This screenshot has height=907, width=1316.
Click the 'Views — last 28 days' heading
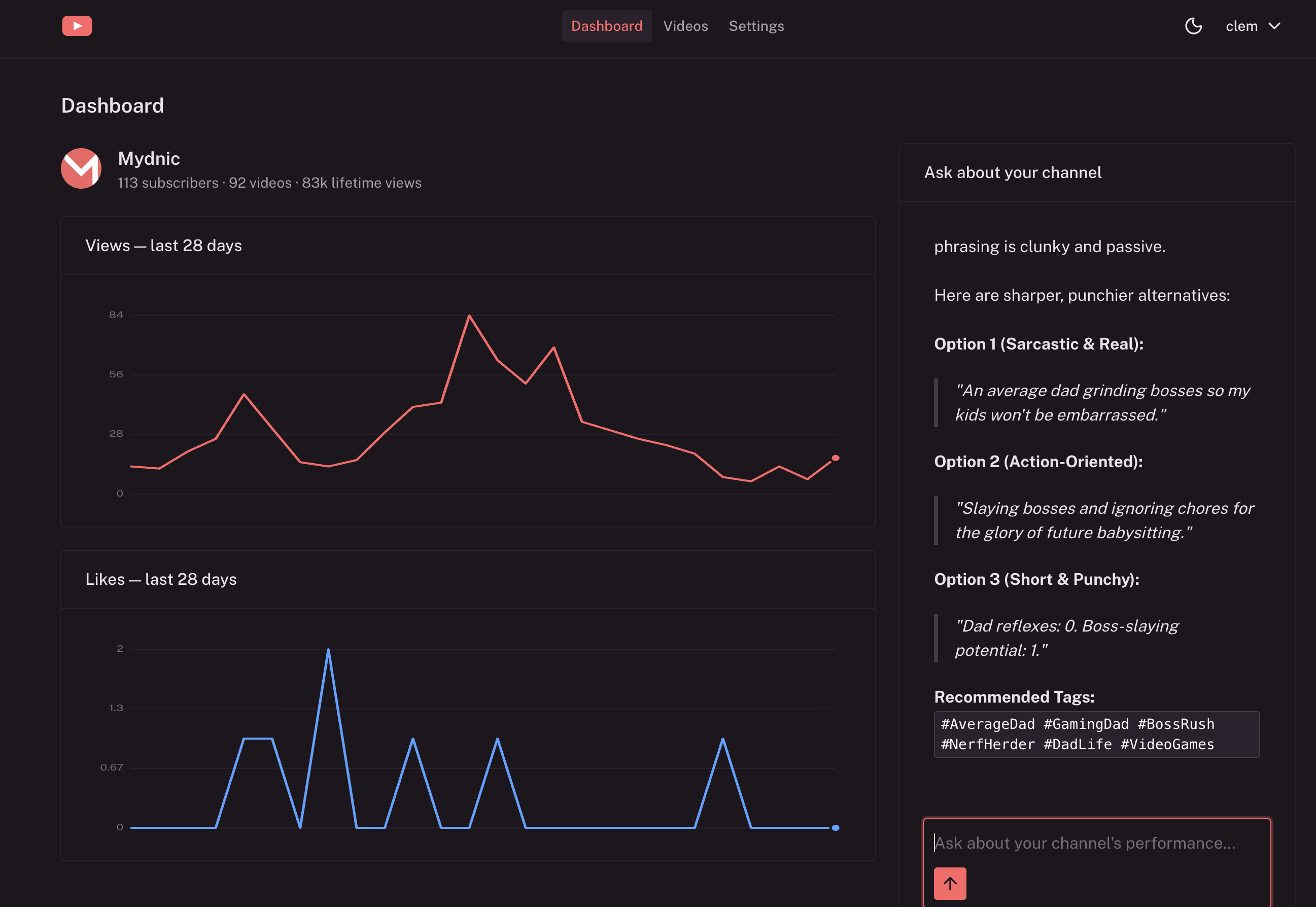coord(164,246)
